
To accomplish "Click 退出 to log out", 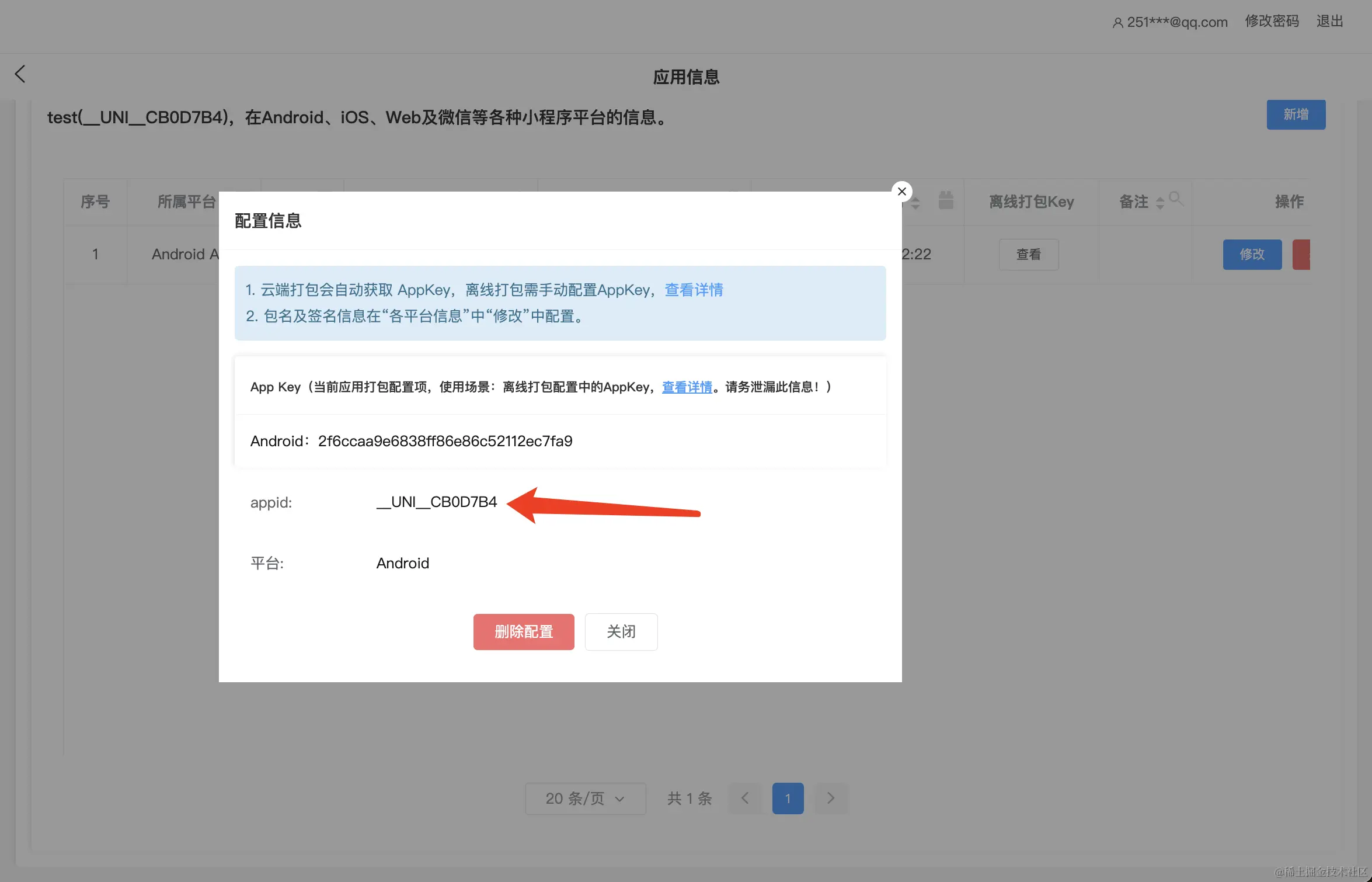I will [1329, 22].
